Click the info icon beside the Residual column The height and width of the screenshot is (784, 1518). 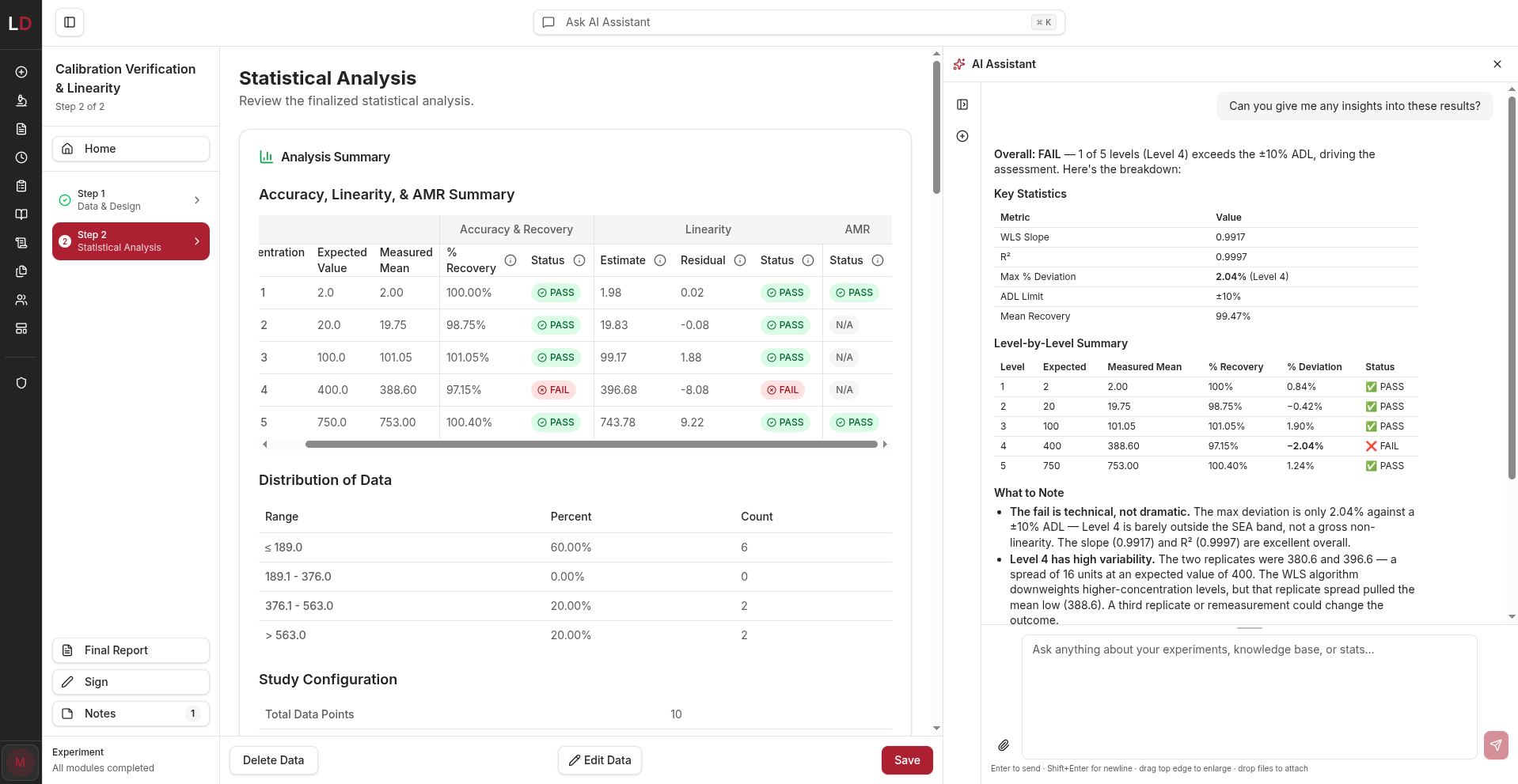coord(740,260)
